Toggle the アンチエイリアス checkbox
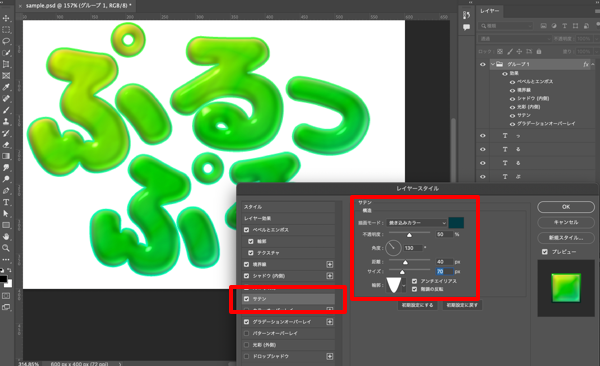600x366 pixels. [x=414, y=281]
